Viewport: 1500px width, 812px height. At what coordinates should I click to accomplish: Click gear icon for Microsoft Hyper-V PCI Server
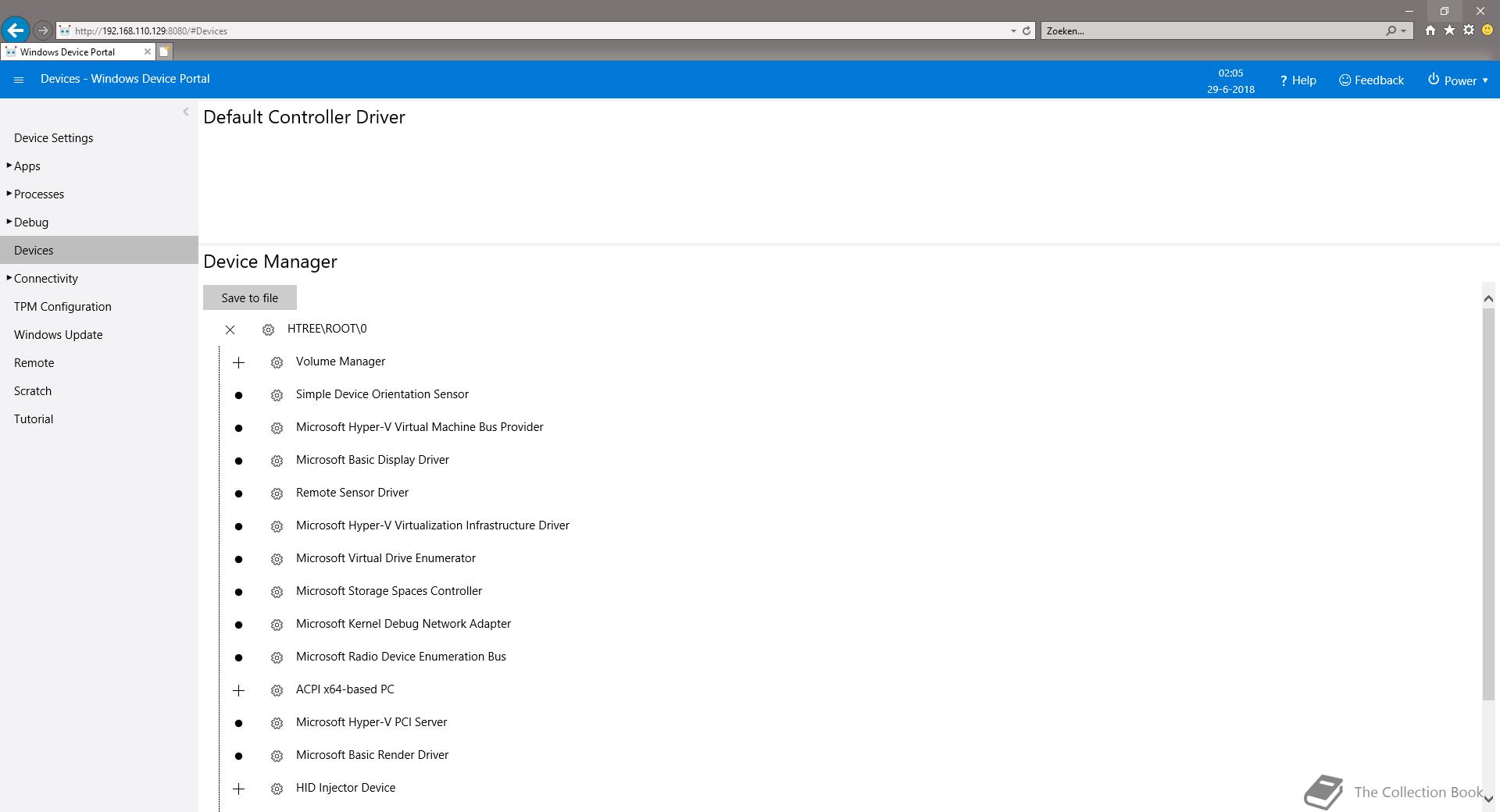pyautogui.click(x=277, y=723)
